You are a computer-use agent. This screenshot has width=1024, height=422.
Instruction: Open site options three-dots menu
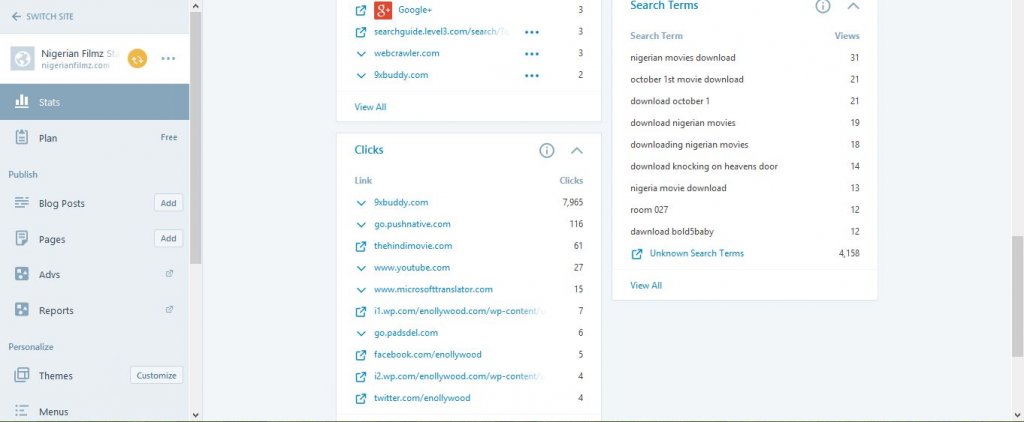click(168, 58)
